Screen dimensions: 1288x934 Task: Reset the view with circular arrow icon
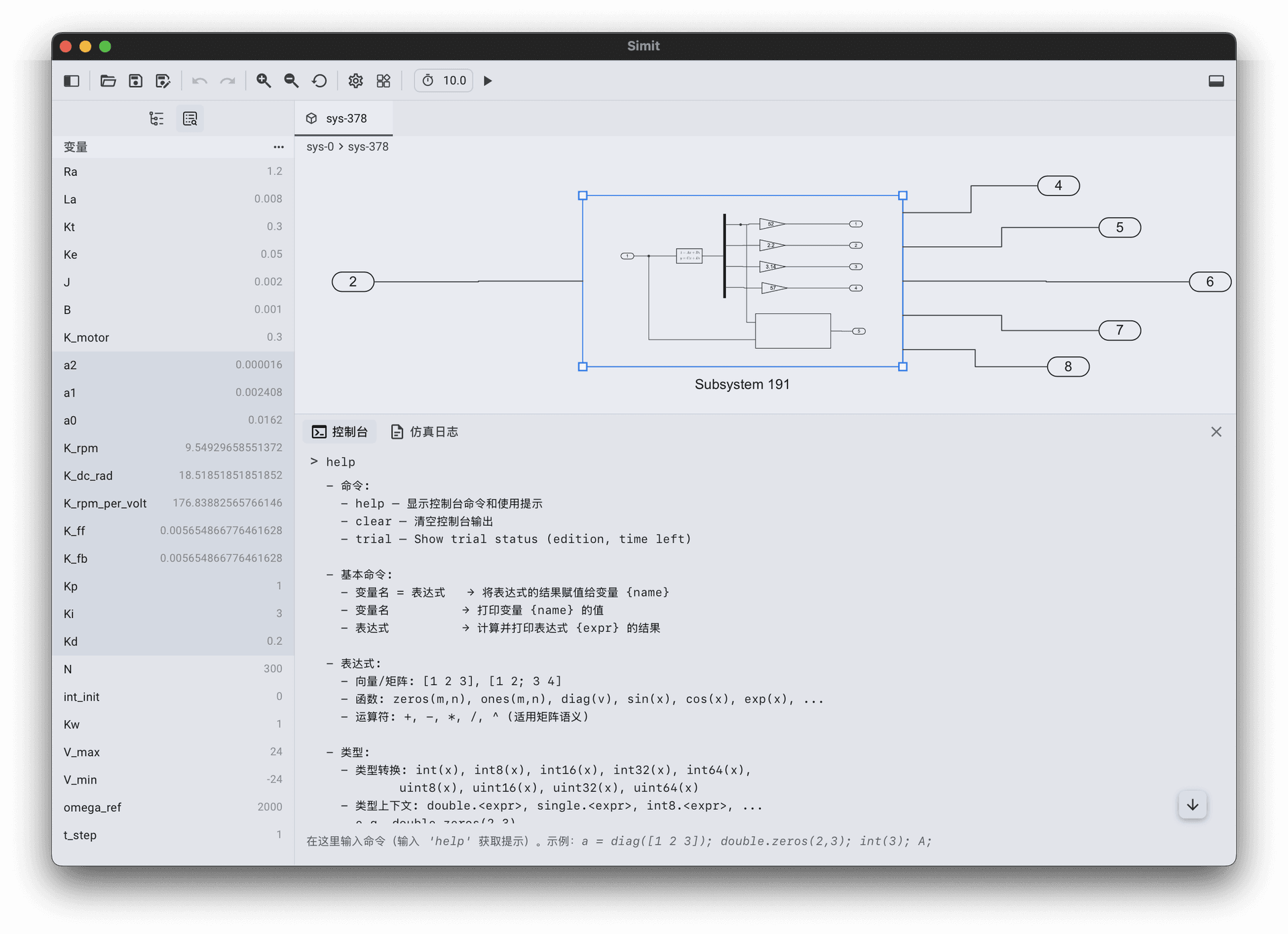point(319,81)
